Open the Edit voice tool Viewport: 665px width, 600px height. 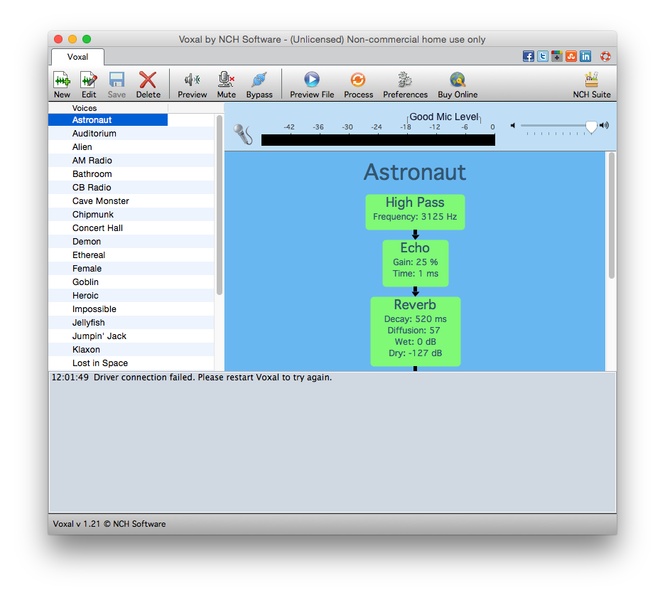coord(89,85)
